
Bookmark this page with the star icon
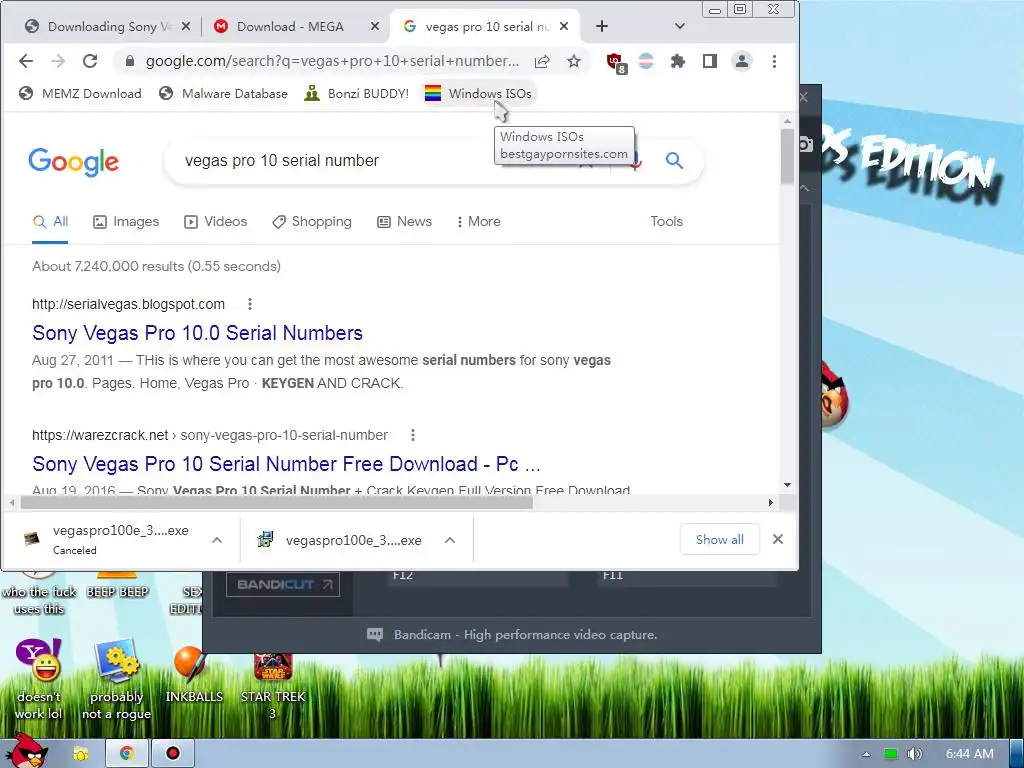tap(573, 61)
